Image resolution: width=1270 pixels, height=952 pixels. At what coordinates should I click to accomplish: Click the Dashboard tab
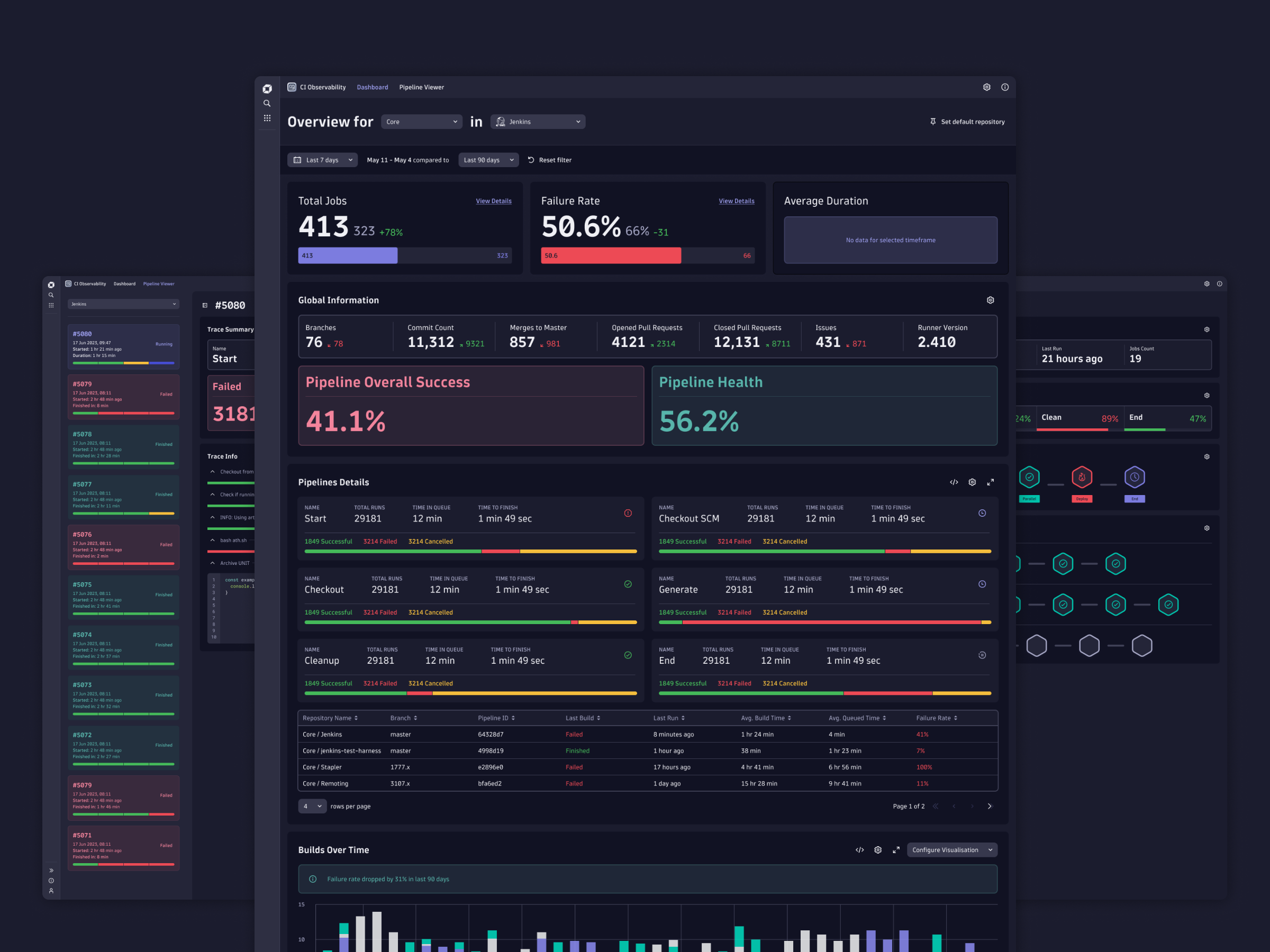371,87
